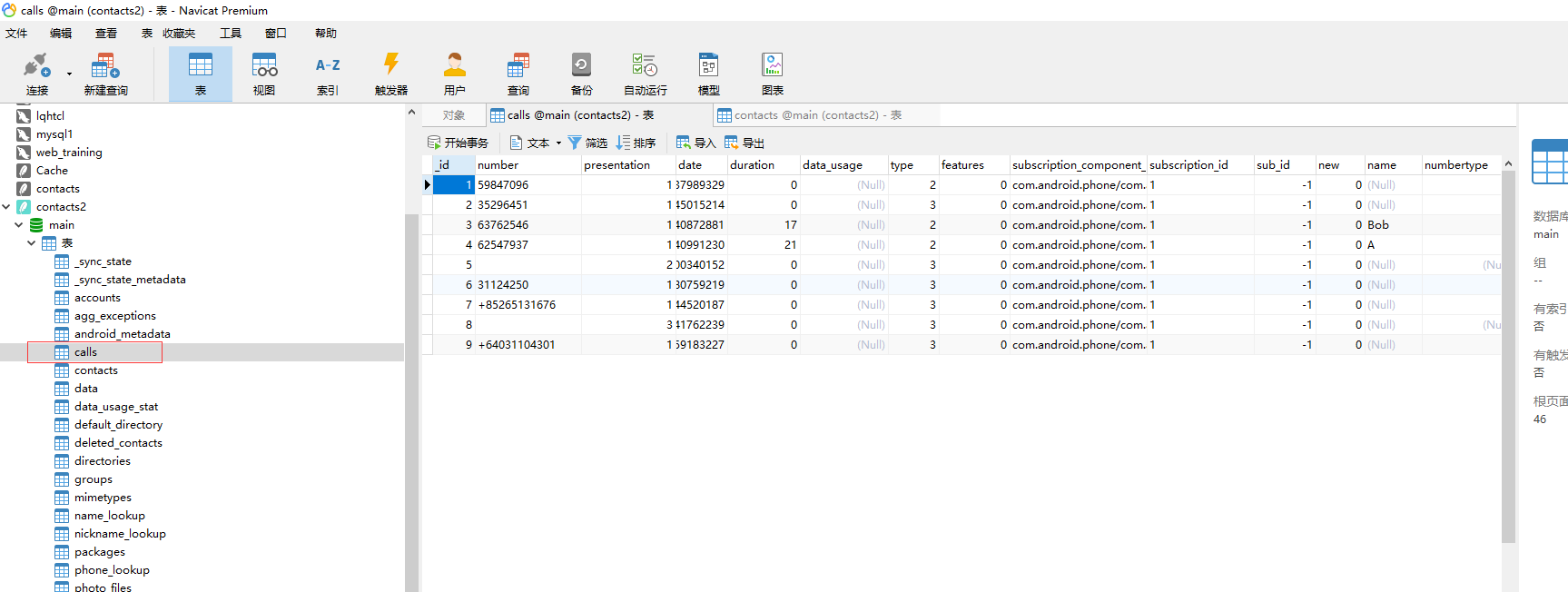Click the 导出 export button
The width and height of the screenshot is (1568, 592).
click(745, 143)
